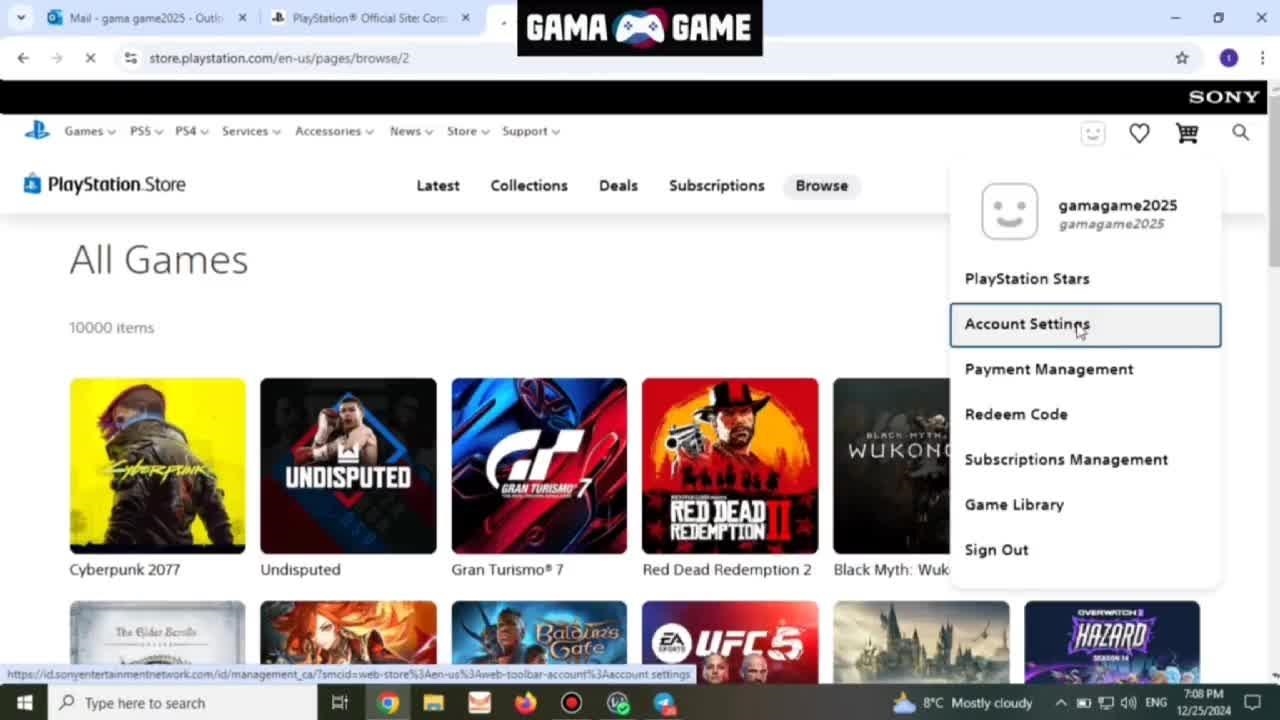Open the search magnifier icon
This screenshot has width=1280, height=720.
(1240, 132)
